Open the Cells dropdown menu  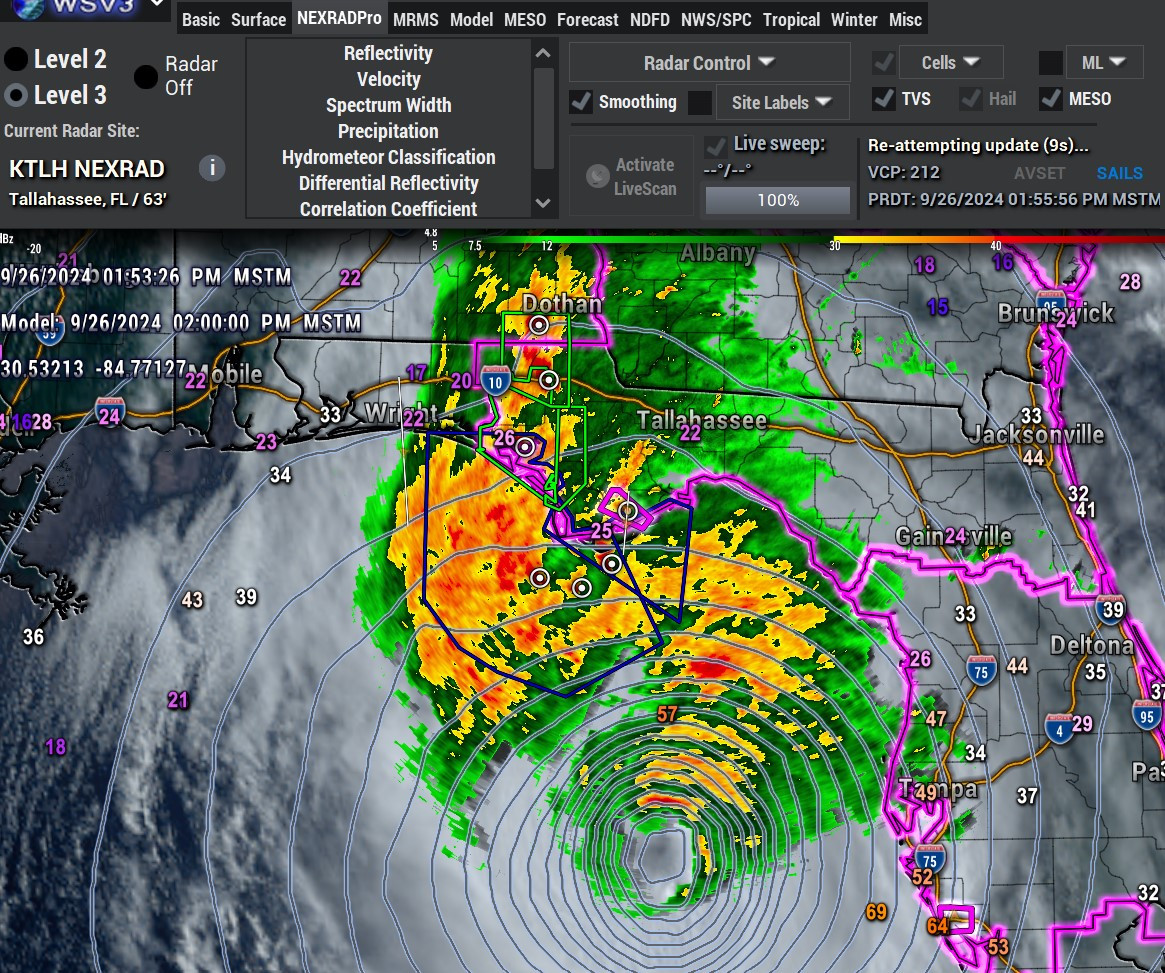point(951,62)
